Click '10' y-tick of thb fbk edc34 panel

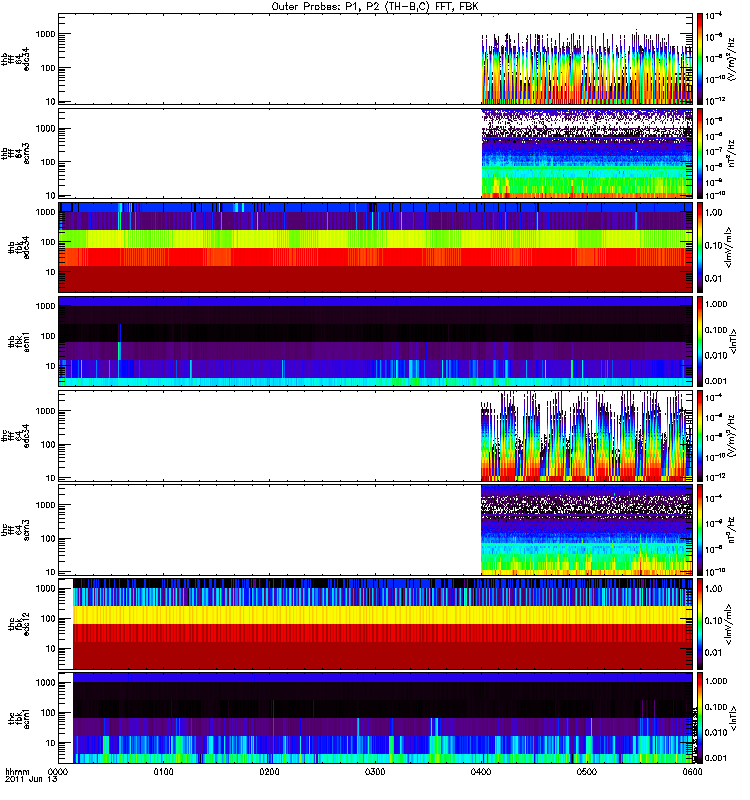[x=51, y=272]
